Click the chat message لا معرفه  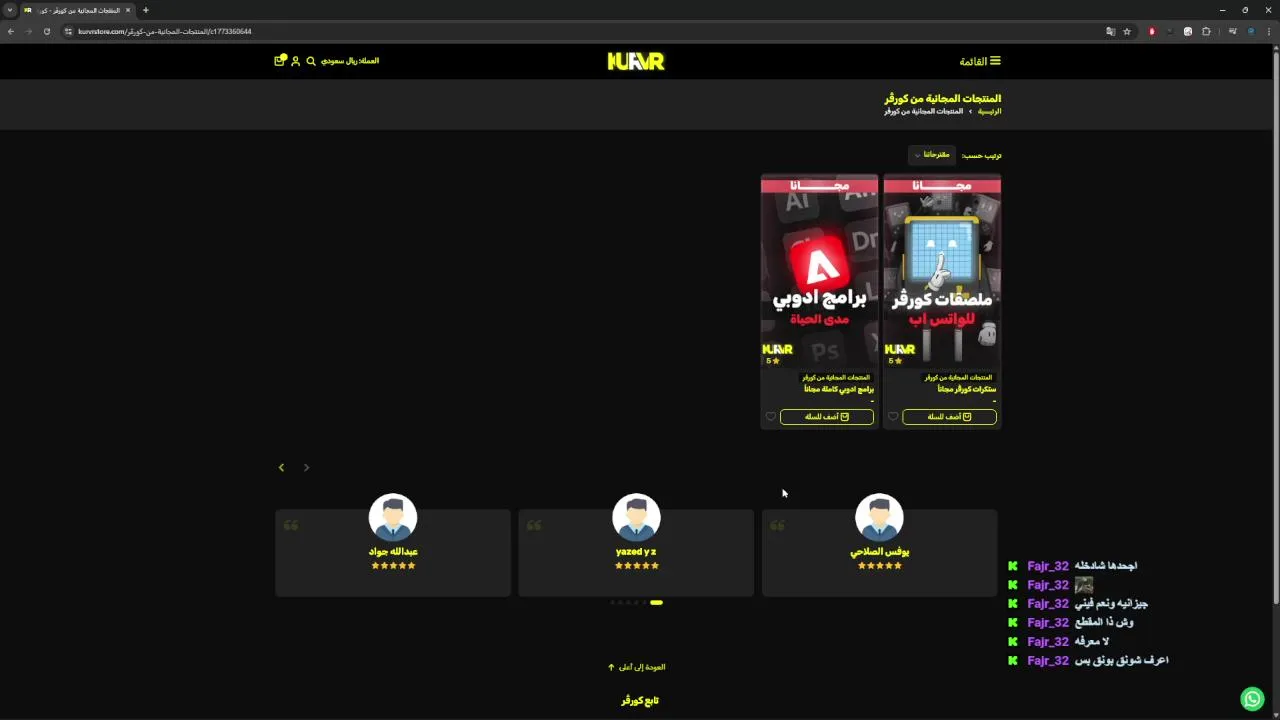[1091, 642]
